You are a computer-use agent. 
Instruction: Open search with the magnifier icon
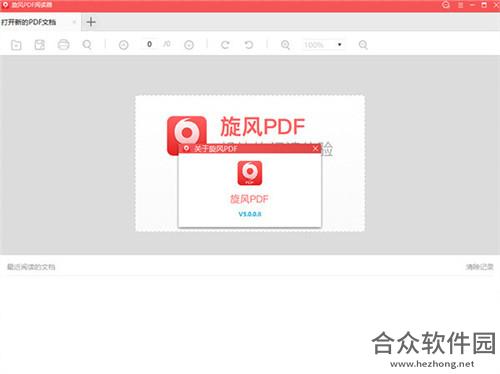(87, 45)
